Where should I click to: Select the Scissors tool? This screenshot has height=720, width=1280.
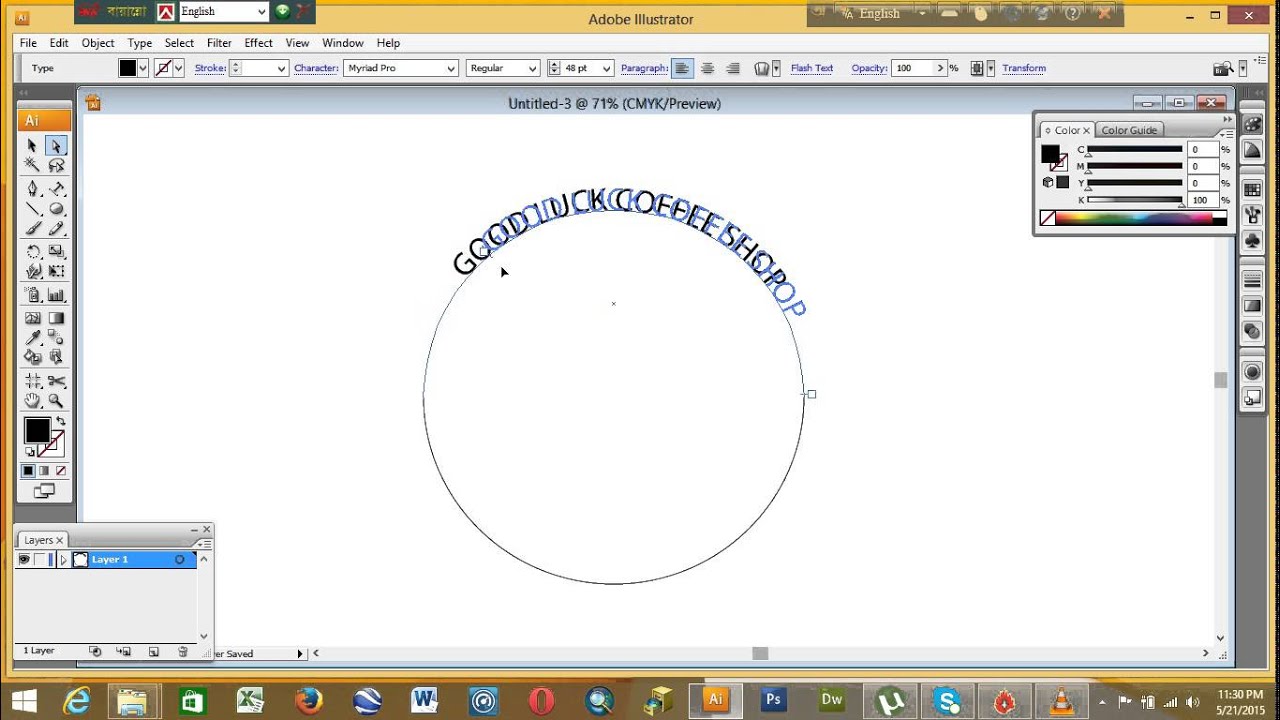(x=56, y=381)
